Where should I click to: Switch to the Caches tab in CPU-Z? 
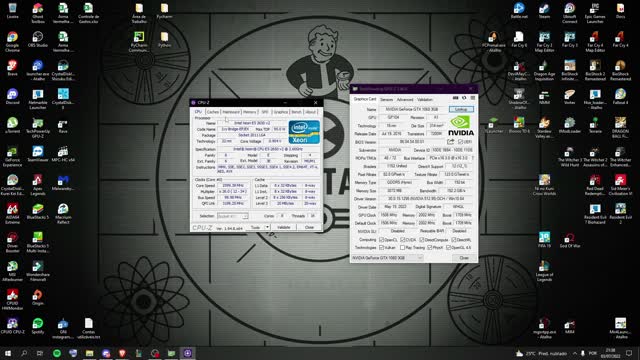(213, 112)
